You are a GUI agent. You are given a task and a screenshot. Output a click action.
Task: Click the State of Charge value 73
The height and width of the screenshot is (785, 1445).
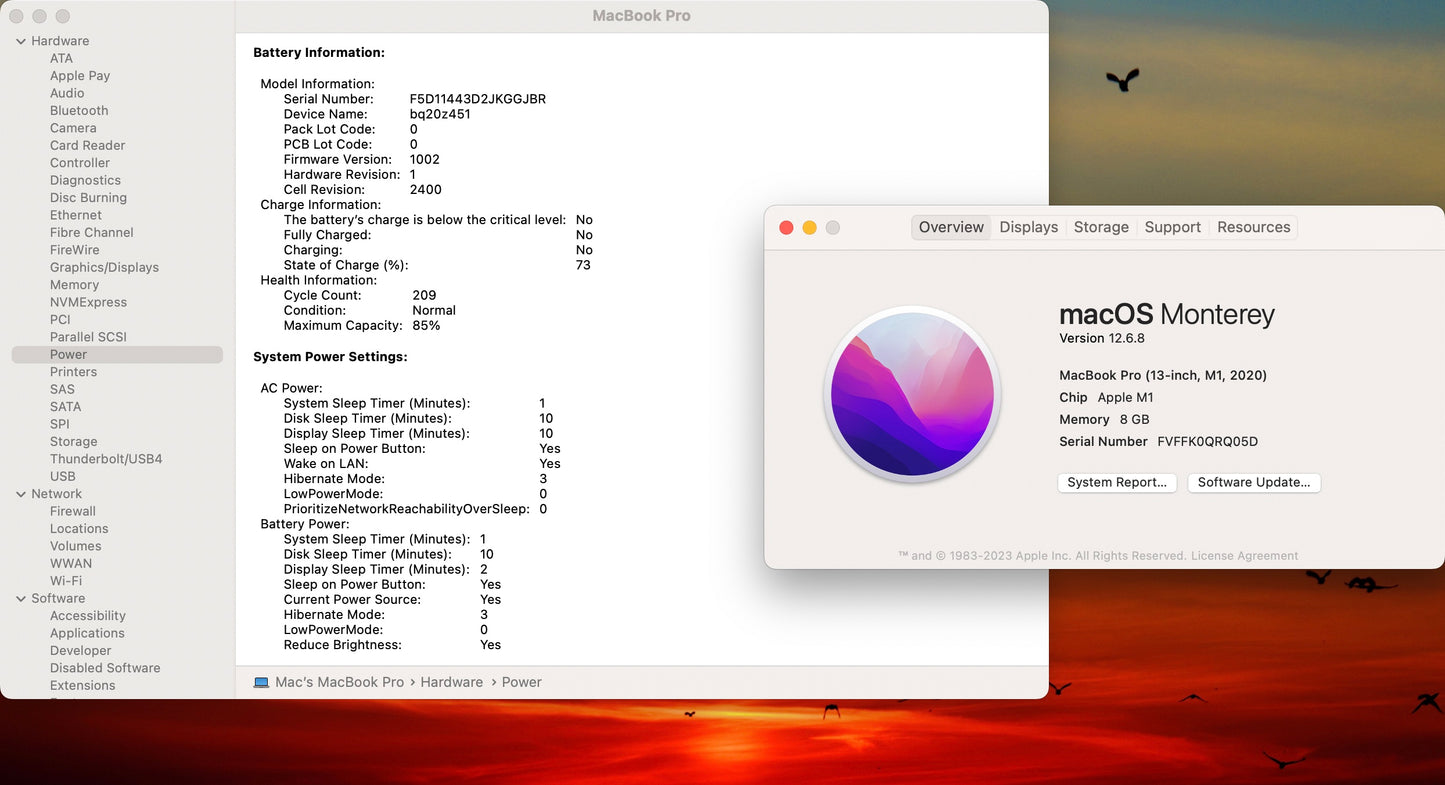pos(583,265)
